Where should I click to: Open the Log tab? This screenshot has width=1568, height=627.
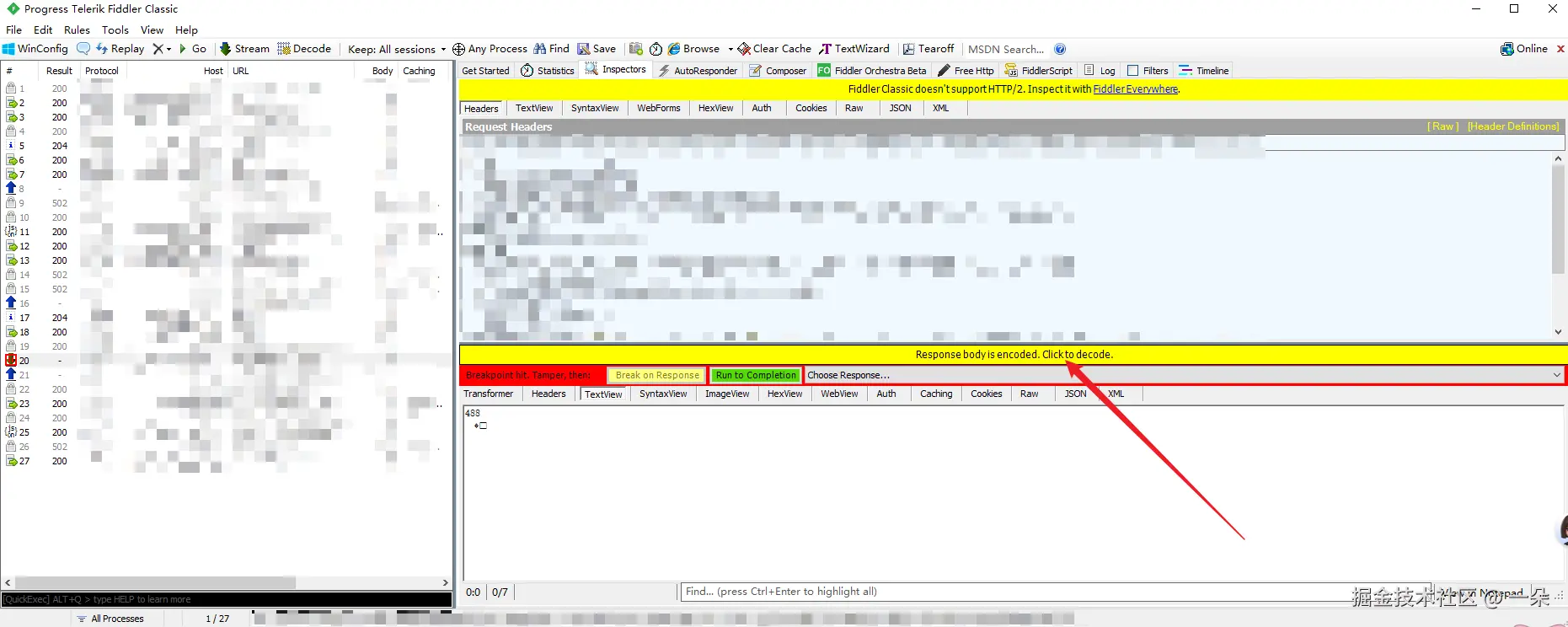point(1100,71)
